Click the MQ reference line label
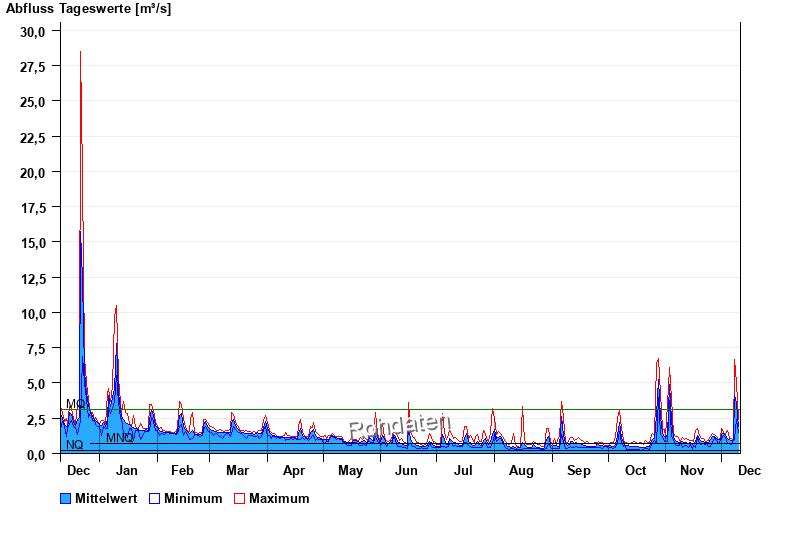The height and width of the screenshot is (550, 800). tap(75, 404)
